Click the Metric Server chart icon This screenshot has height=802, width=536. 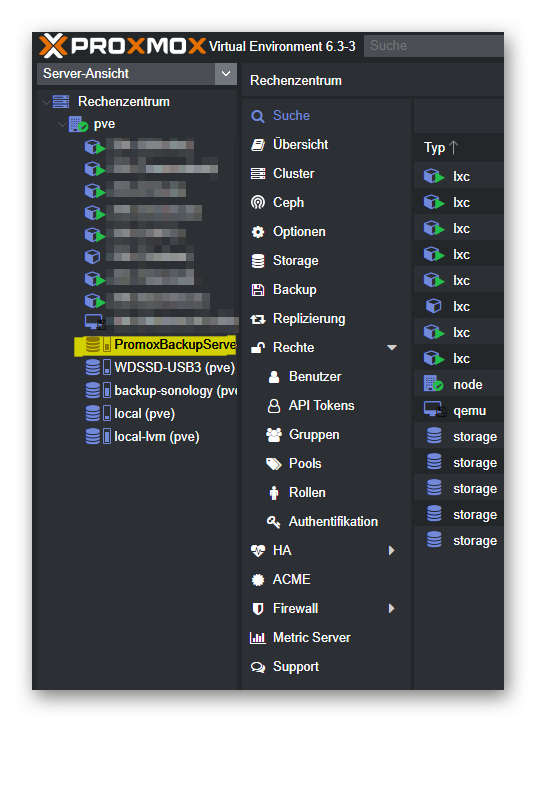258,638
